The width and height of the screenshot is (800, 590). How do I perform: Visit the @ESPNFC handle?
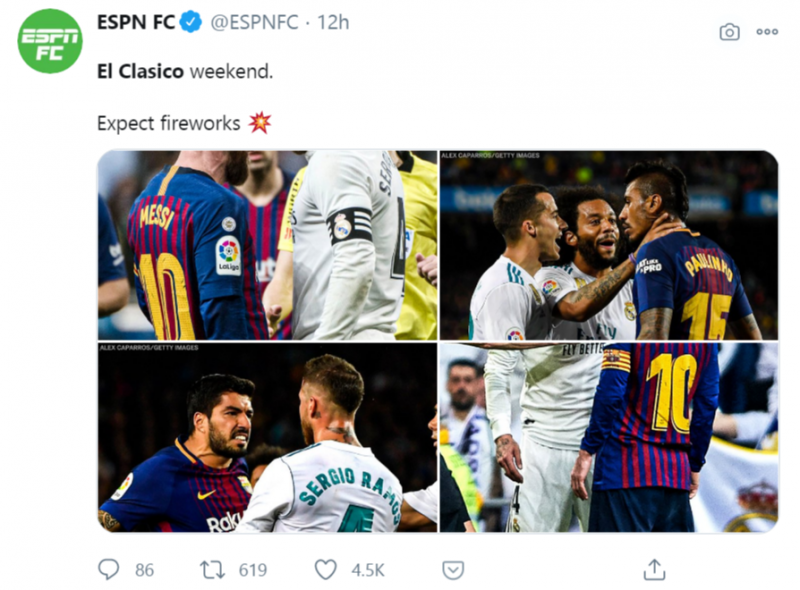(254, 23)
